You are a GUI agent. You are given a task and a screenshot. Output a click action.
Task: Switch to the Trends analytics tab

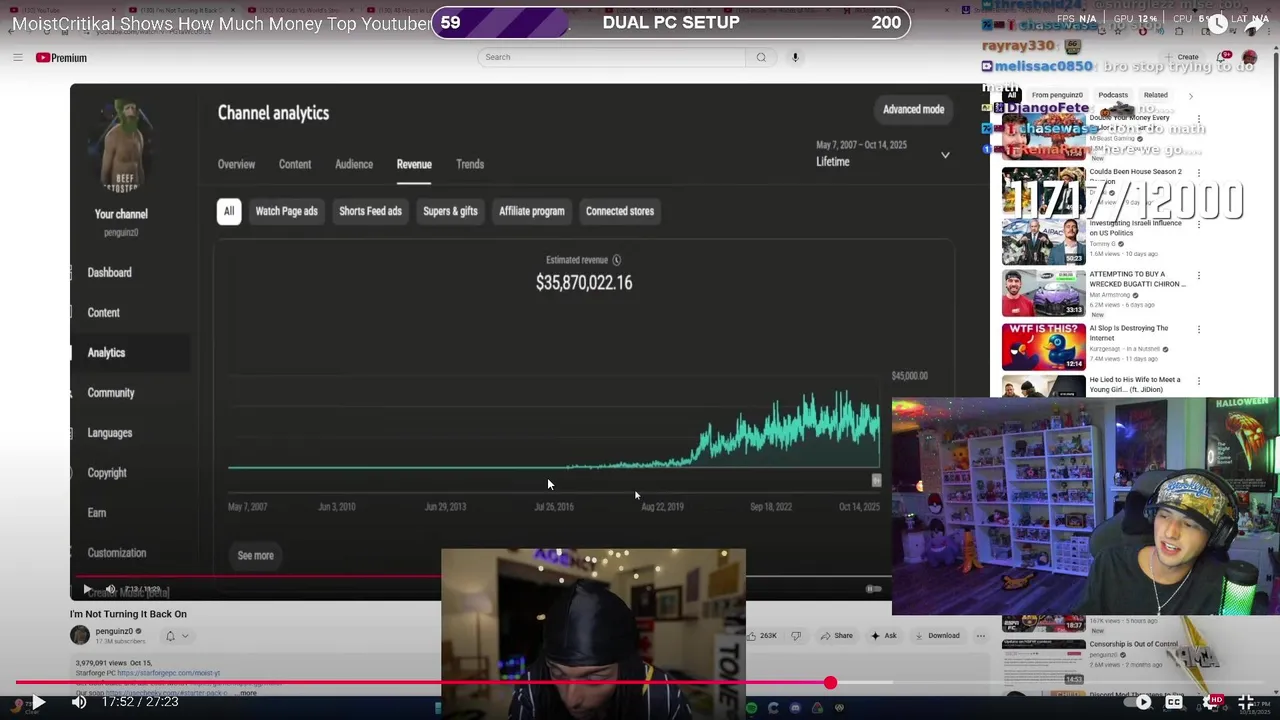470,164
